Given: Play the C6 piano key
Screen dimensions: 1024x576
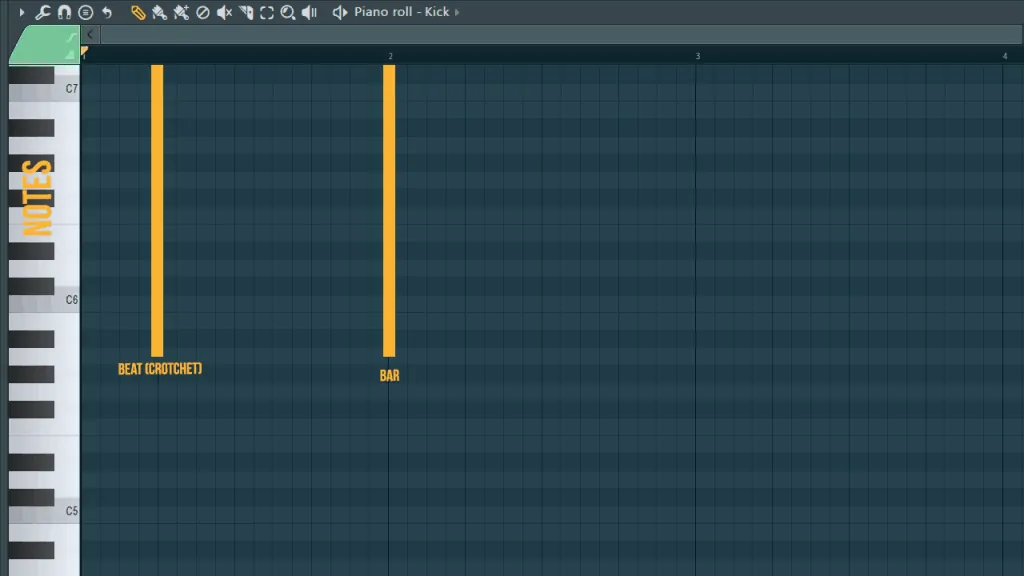Looking at the screenshot, I should pyautogui.click(x=44, y=300).
